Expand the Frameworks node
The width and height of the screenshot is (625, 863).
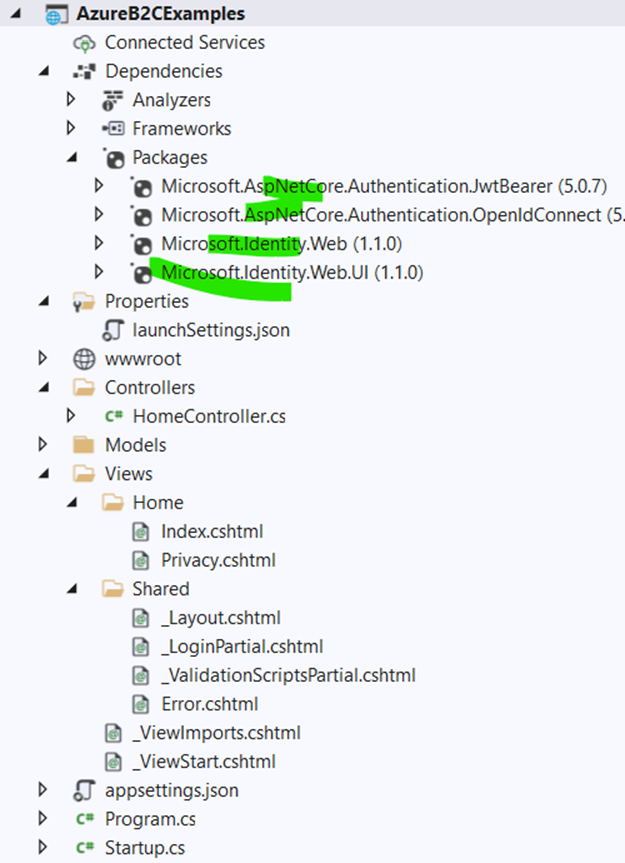tap(70, 128)
